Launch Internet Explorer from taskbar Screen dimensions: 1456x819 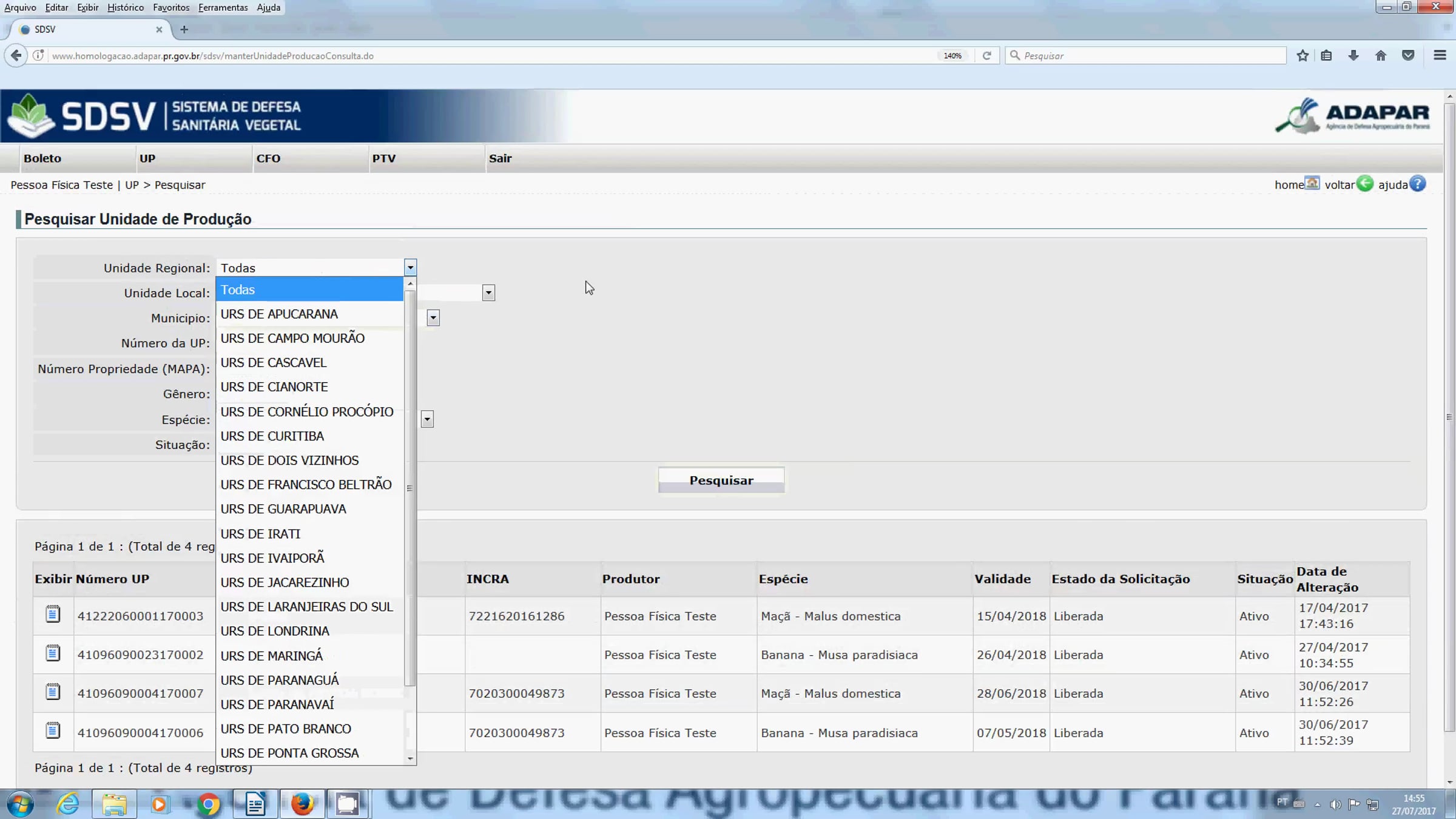point(68,804)
